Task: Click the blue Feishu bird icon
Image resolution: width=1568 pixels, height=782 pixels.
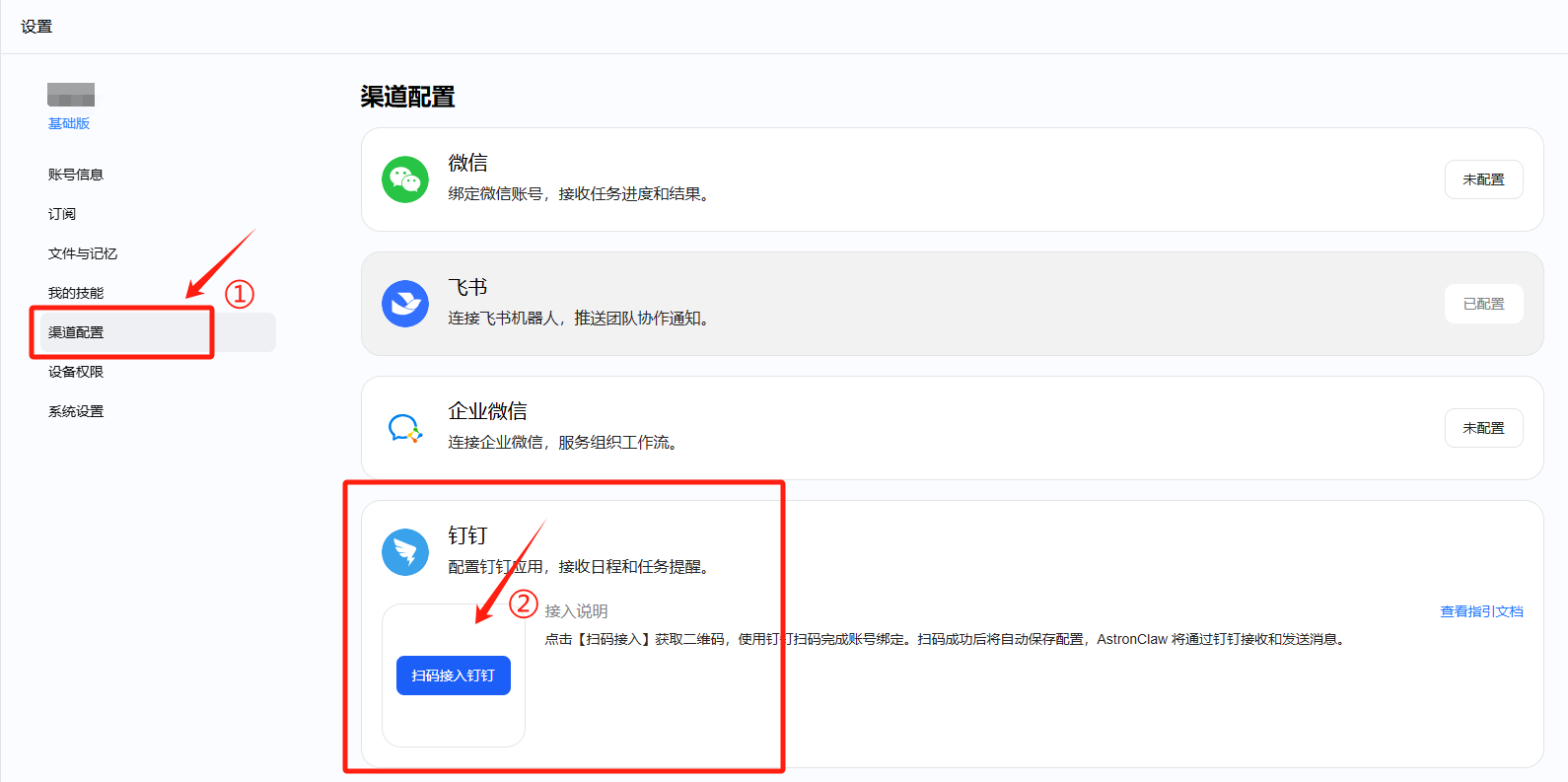Action: click(x=405, y=304)
